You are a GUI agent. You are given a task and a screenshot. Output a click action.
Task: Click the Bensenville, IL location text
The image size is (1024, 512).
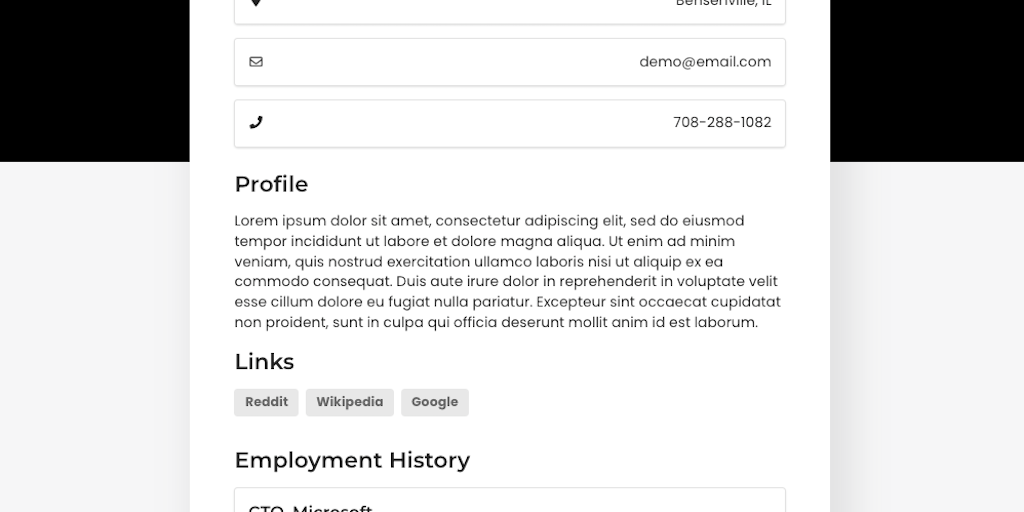point(723,3)
